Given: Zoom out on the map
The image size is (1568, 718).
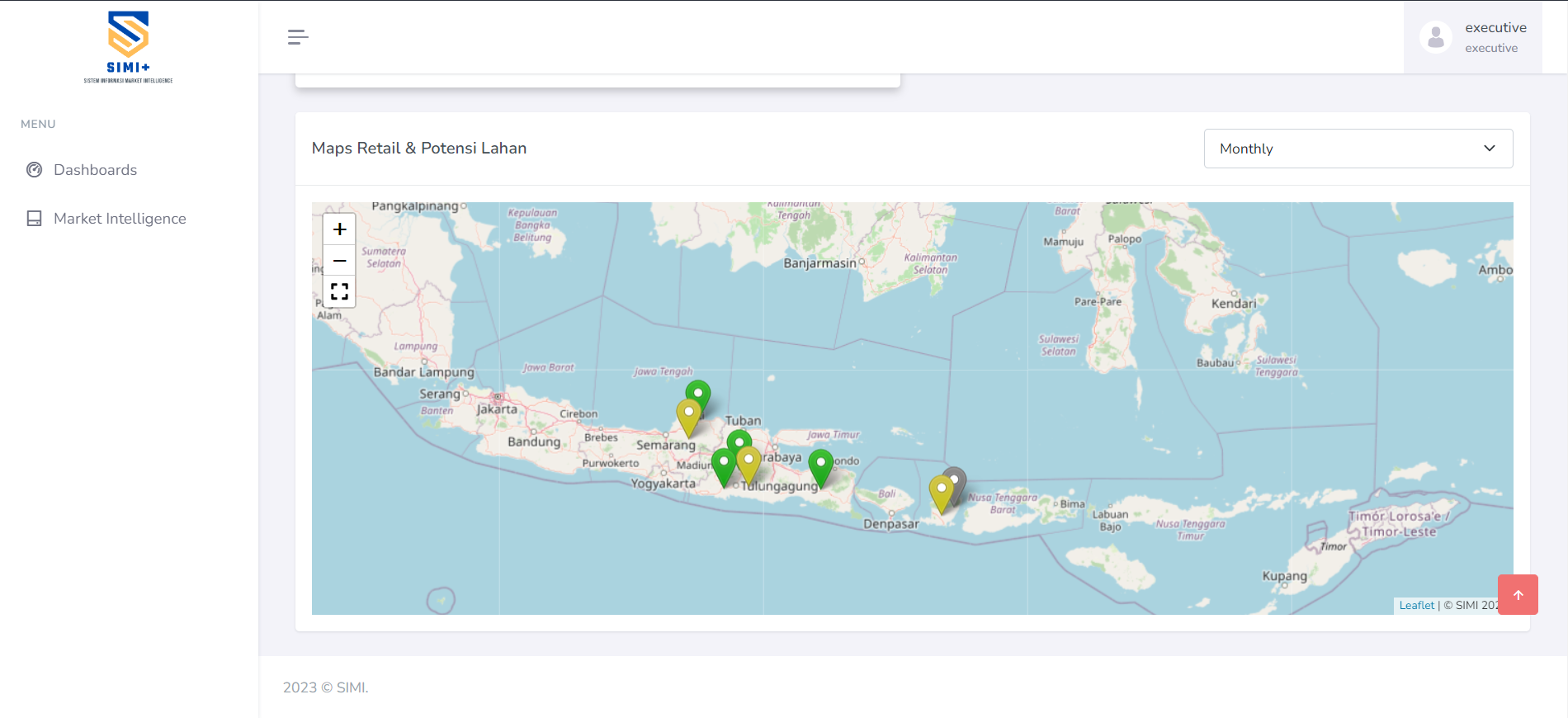Looking at the screenshot, I should tap(339, 261).
